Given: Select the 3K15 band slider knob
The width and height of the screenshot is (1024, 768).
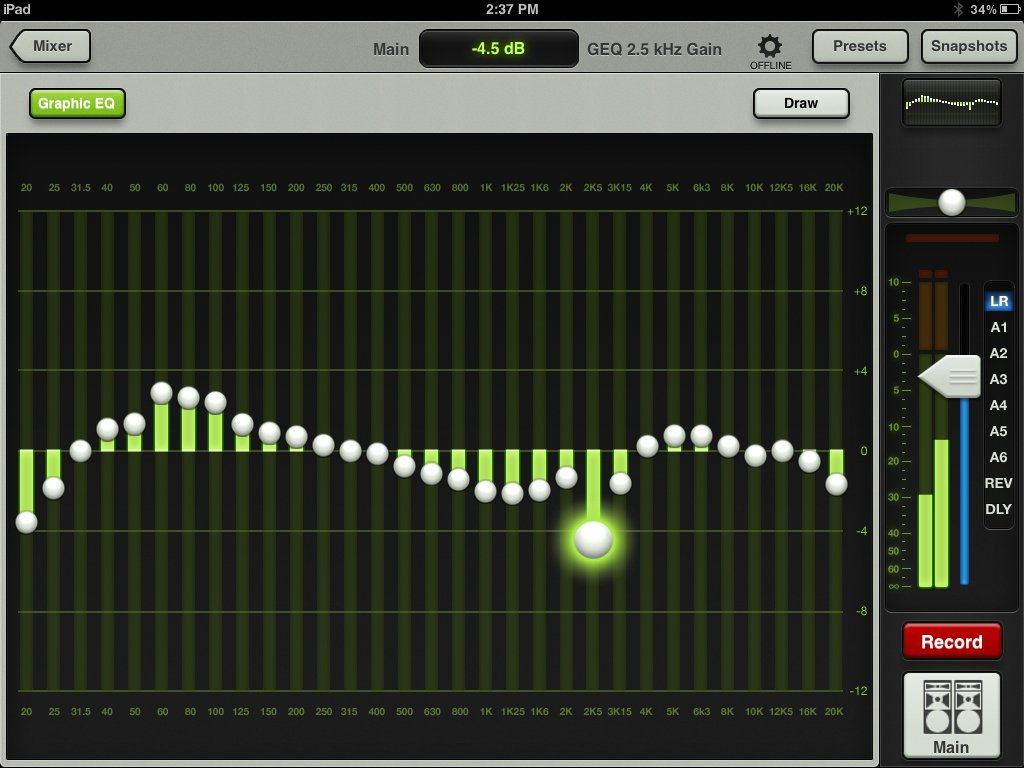Looking at the screenshot, I should (620, 483).
